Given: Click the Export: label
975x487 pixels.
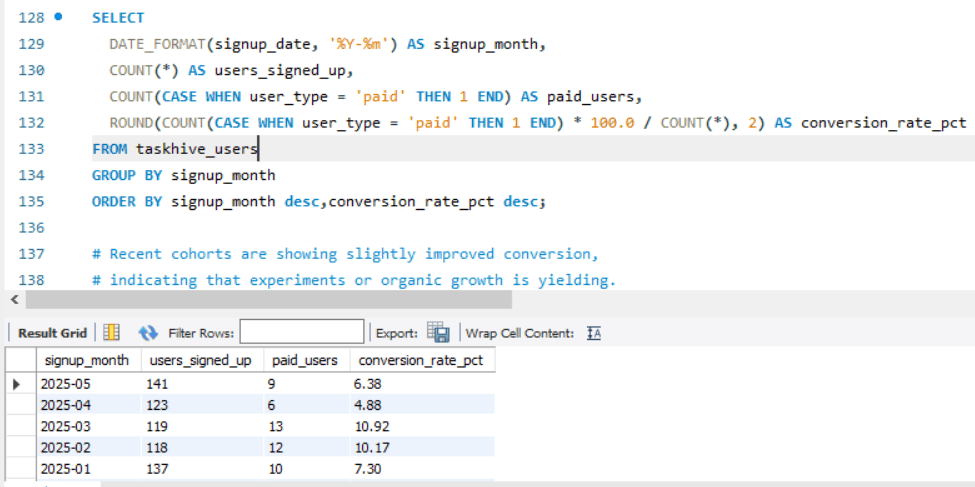Looking at the screenshot, I should click(x=397, y=333).
